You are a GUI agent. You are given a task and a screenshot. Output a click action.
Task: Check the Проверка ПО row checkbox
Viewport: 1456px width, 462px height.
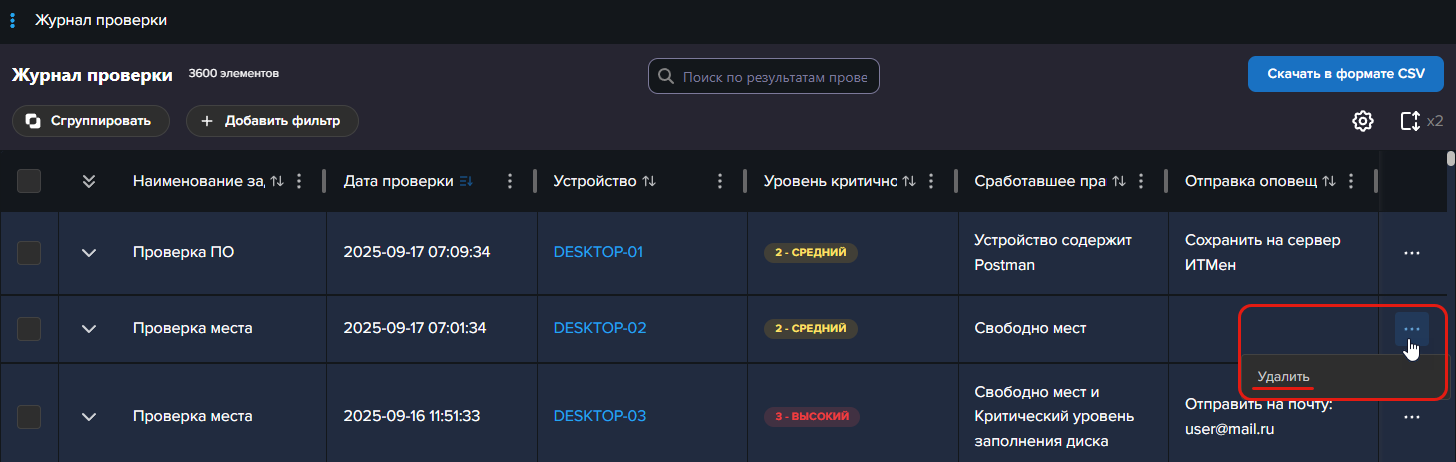[29, 253]
